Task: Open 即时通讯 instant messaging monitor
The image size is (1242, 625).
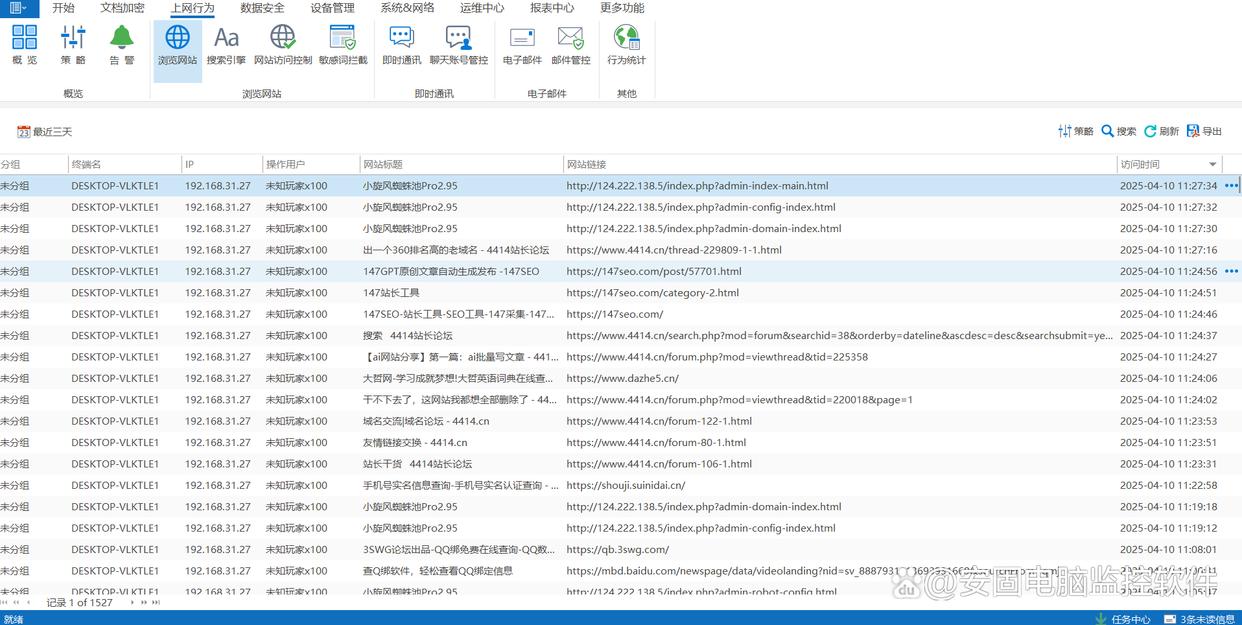Action: pyautogui.click(x=401, y=46)
